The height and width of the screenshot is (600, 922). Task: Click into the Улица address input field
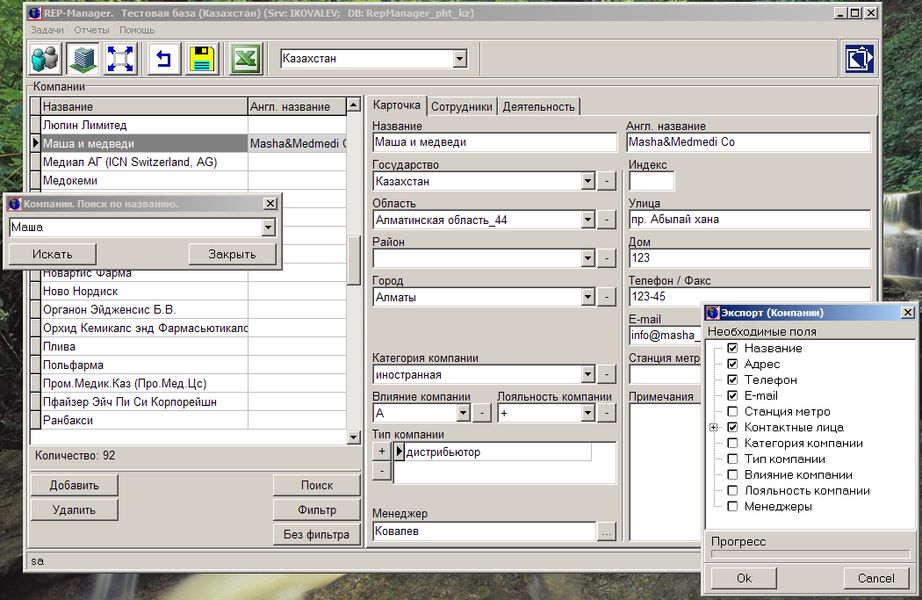(x=748, y=220)
